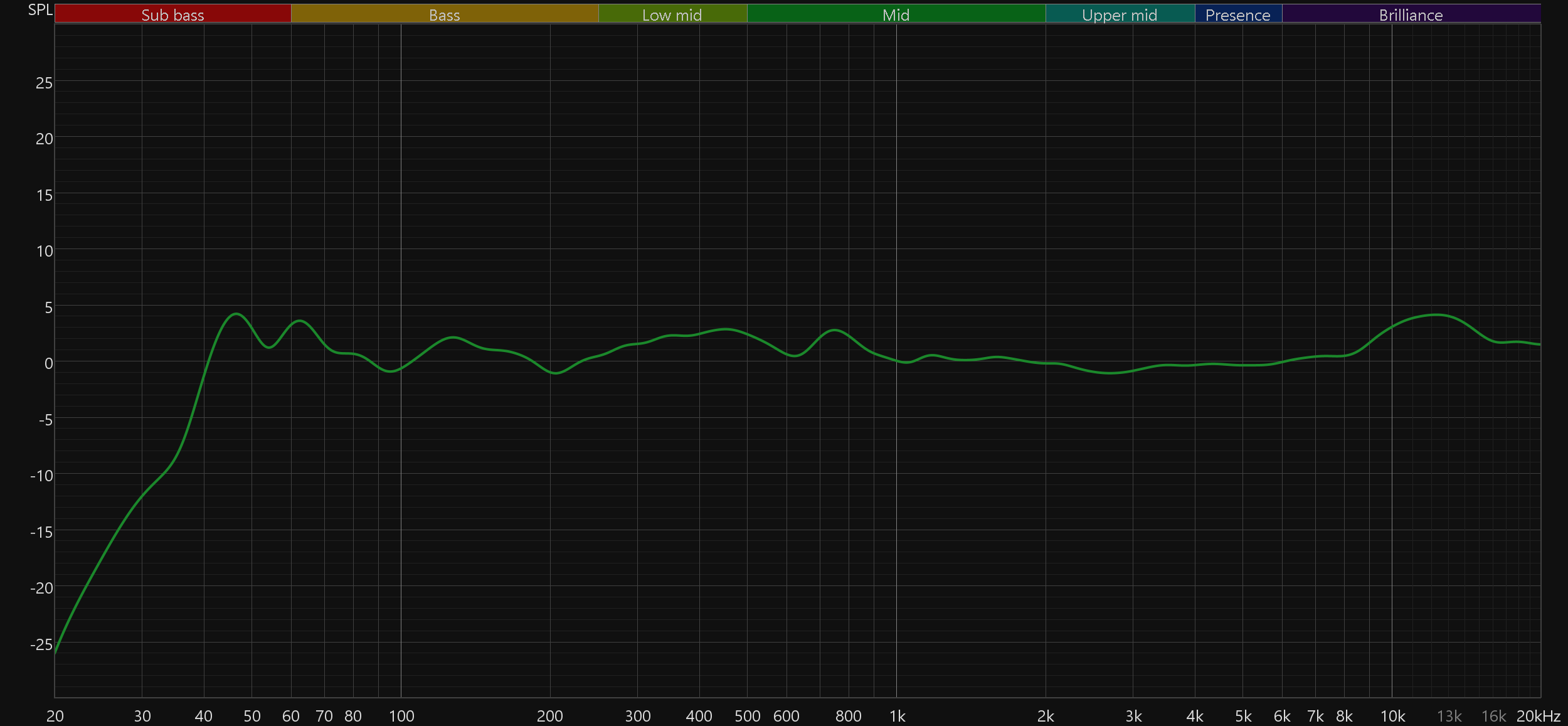1568x726 pixels.
Task: Select the green Mid band header
Action: tap(896, 14)
